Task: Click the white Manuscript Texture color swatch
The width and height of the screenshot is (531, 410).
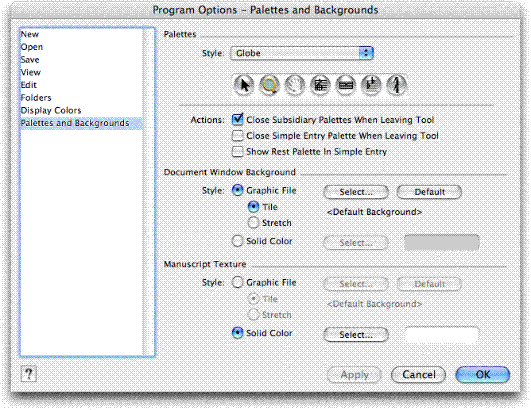Action: point(442,335)
